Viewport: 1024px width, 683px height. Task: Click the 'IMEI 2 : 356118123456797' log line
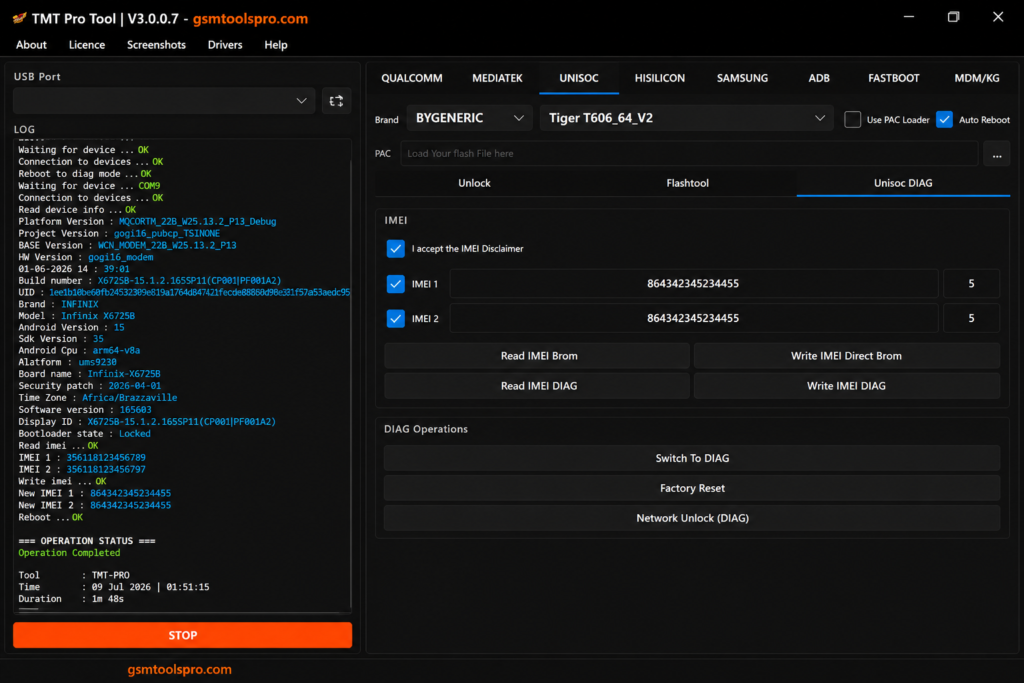tap(82, 470)
